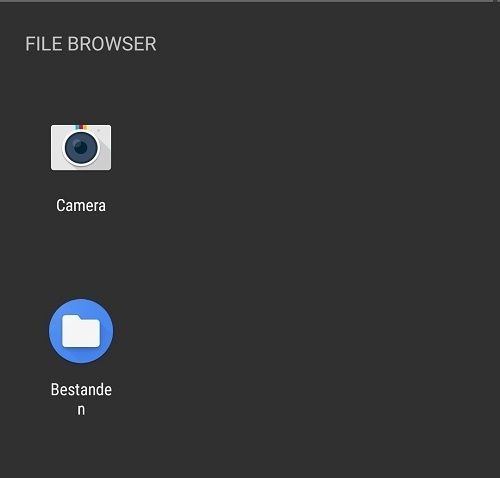Click the FILE BROWSER heading
Image resolution: width=500 pixels, height=478 pixels.
click(91, 44)
